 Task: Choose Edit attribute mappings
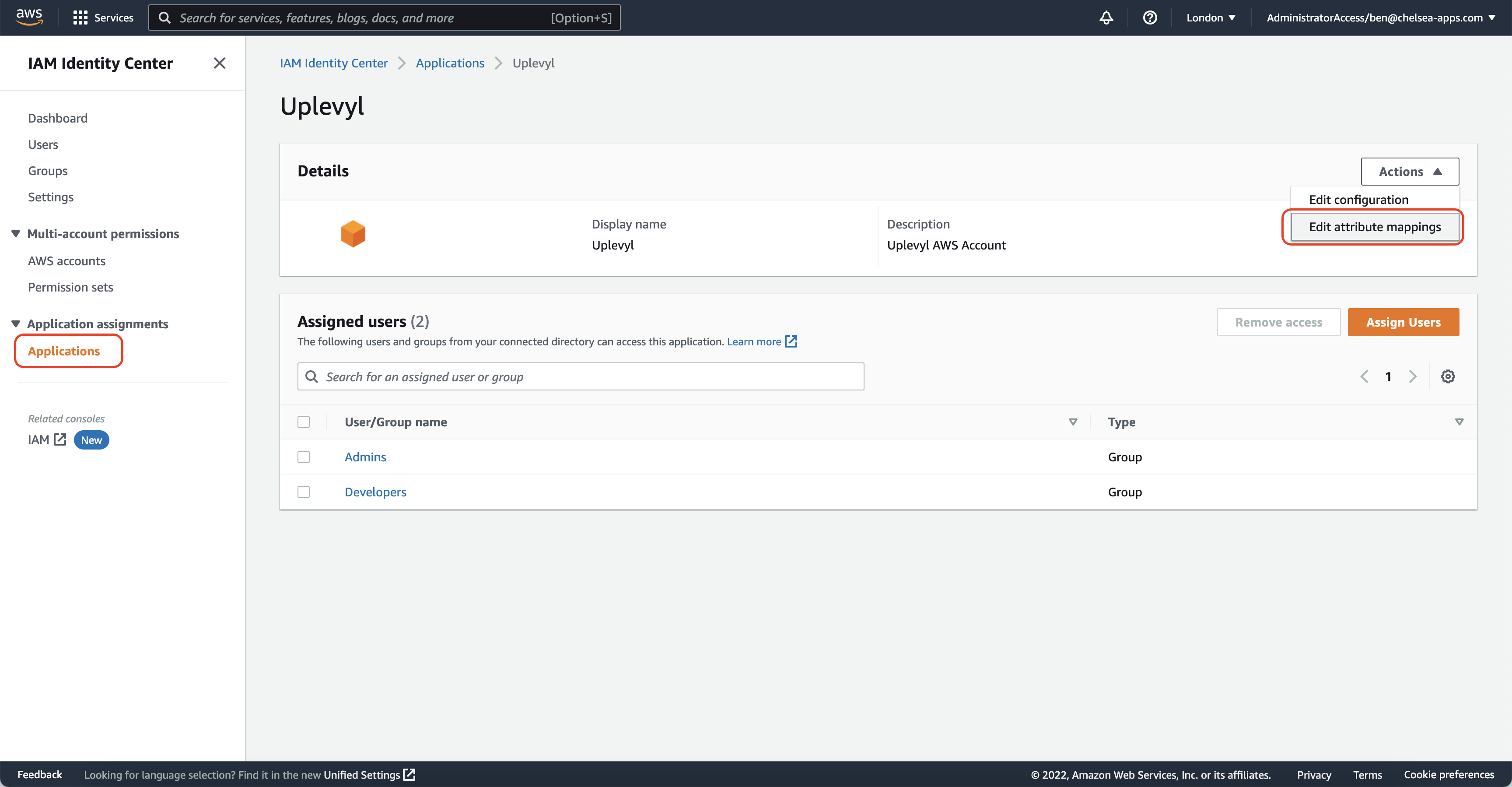point(1374,227)
